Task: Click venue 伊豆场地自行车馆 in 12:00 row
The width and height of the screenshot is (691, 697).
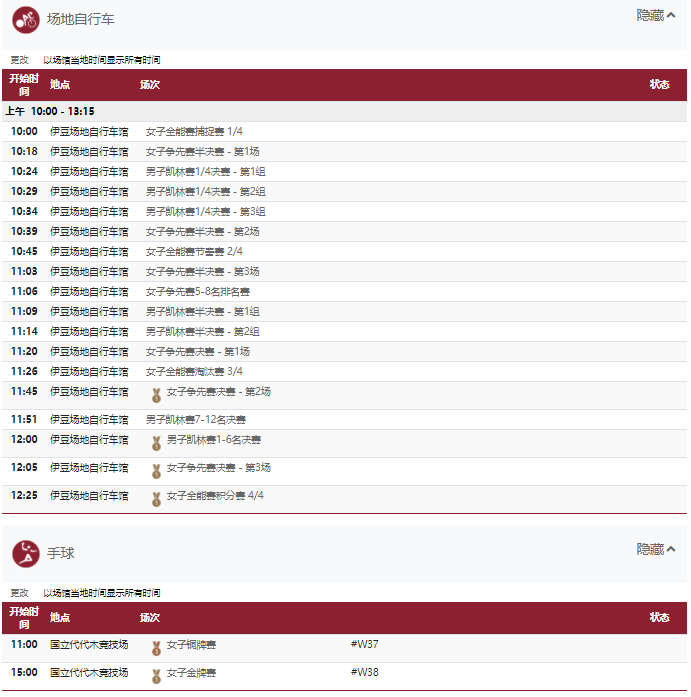Action: pyautogui.click(x=89, y=440)
